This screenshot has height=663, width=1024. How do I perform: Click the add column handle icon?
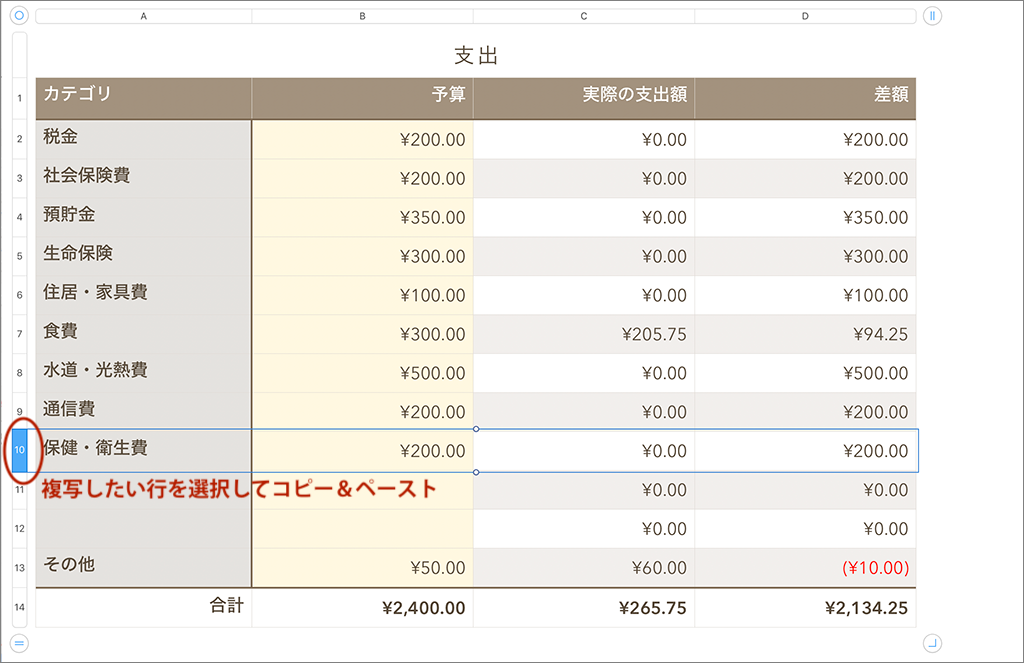coord(932,16)
